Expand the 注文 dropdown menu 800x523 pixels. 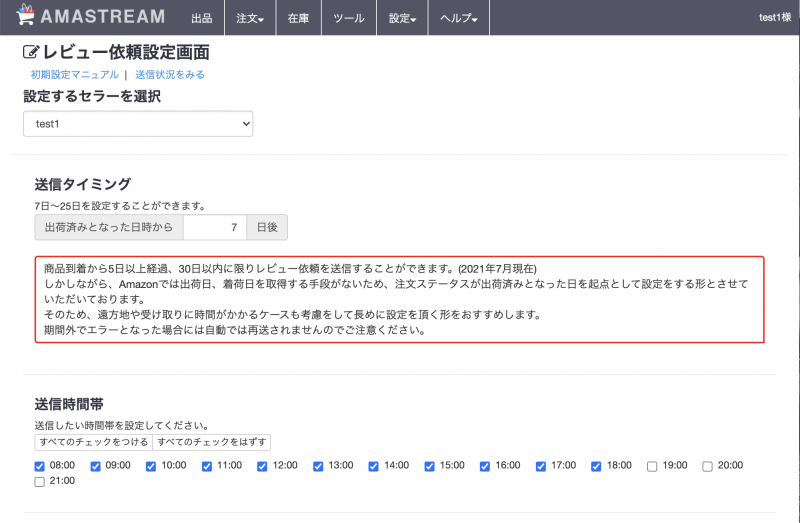point(250,18)
